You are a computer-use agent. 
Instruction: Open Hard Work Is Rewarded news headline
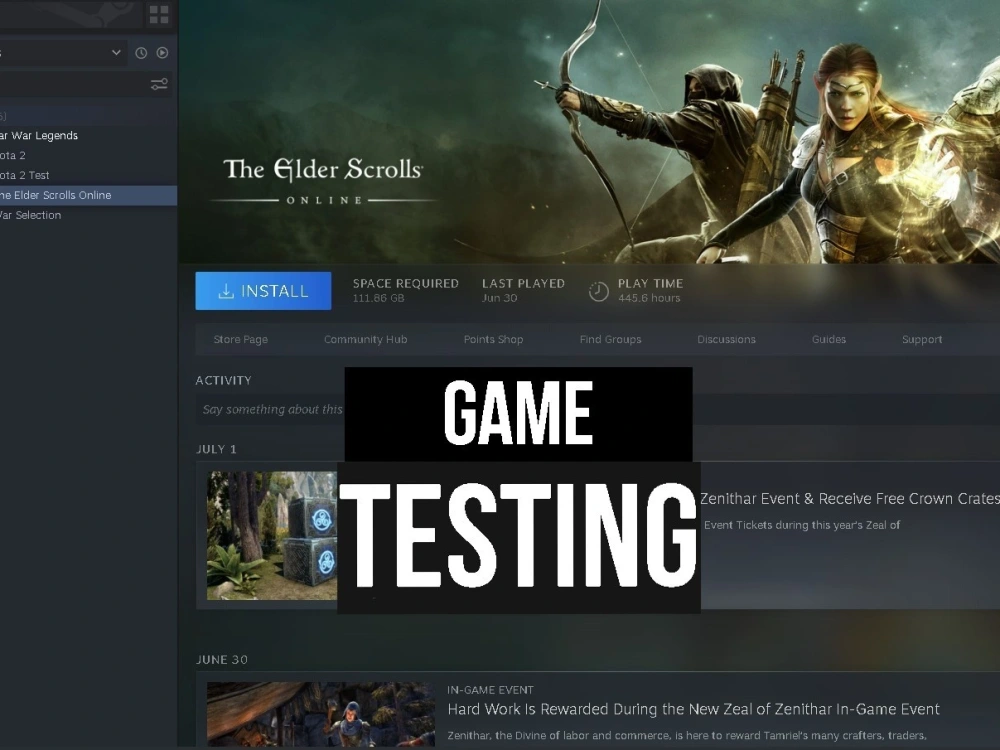(693, 709)
